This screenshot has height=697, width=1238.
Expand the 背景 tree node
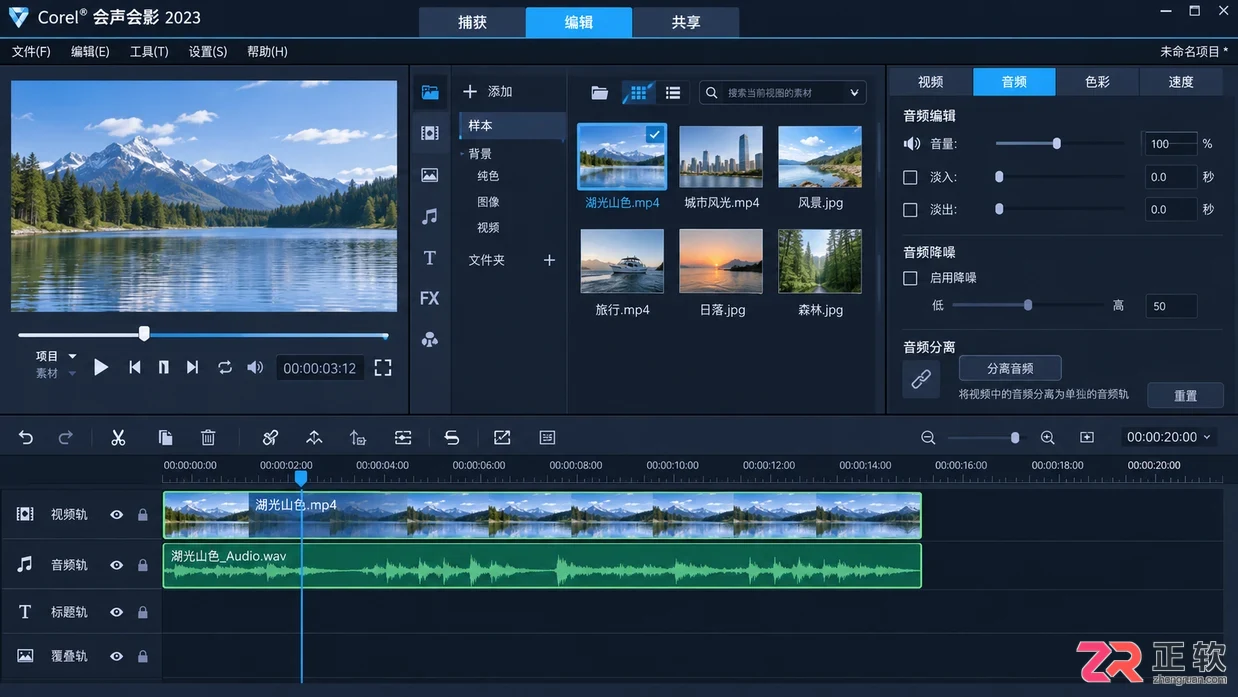463,154
